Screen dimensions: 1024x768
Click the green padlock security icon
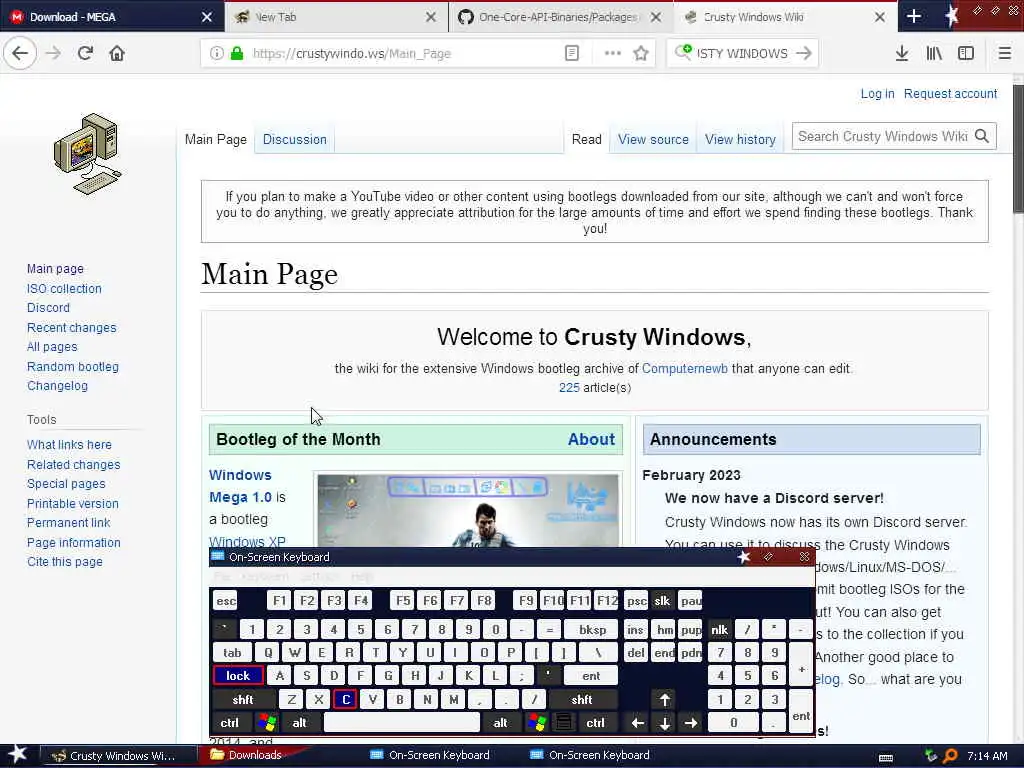[237, 54]
